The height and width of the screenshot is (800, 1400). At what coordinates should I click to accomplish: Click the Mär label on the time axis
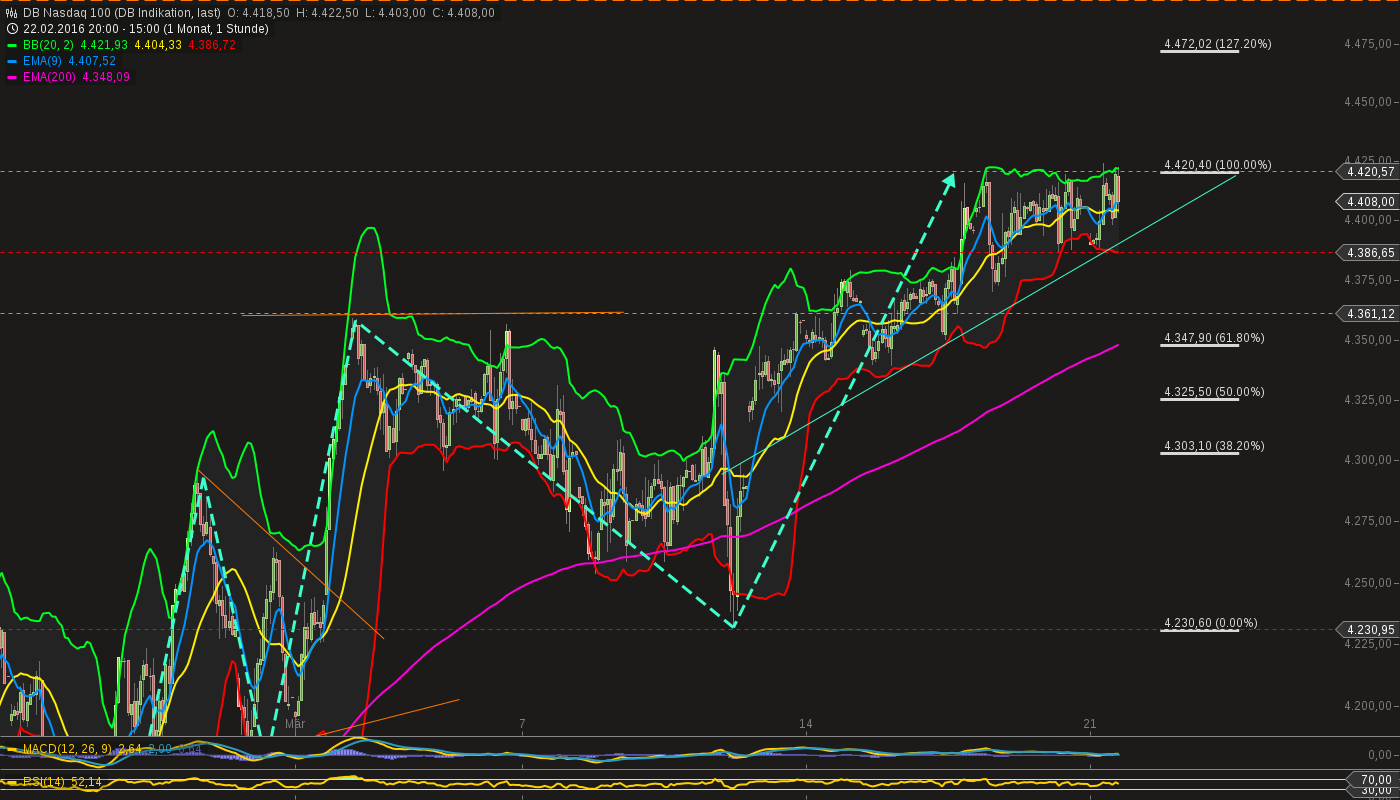tap(297, 724)
